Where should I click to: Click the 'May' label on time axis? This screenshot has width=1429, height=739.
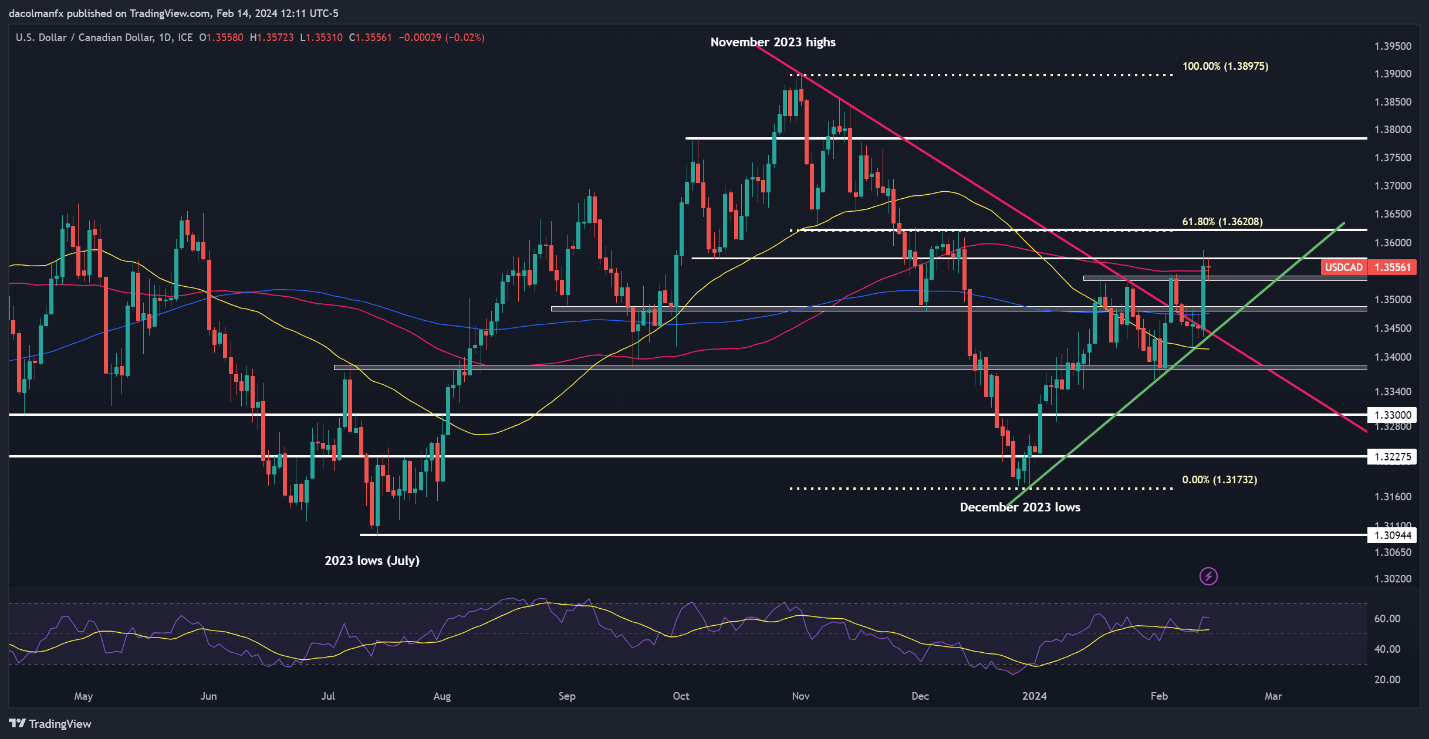[83, 694]
